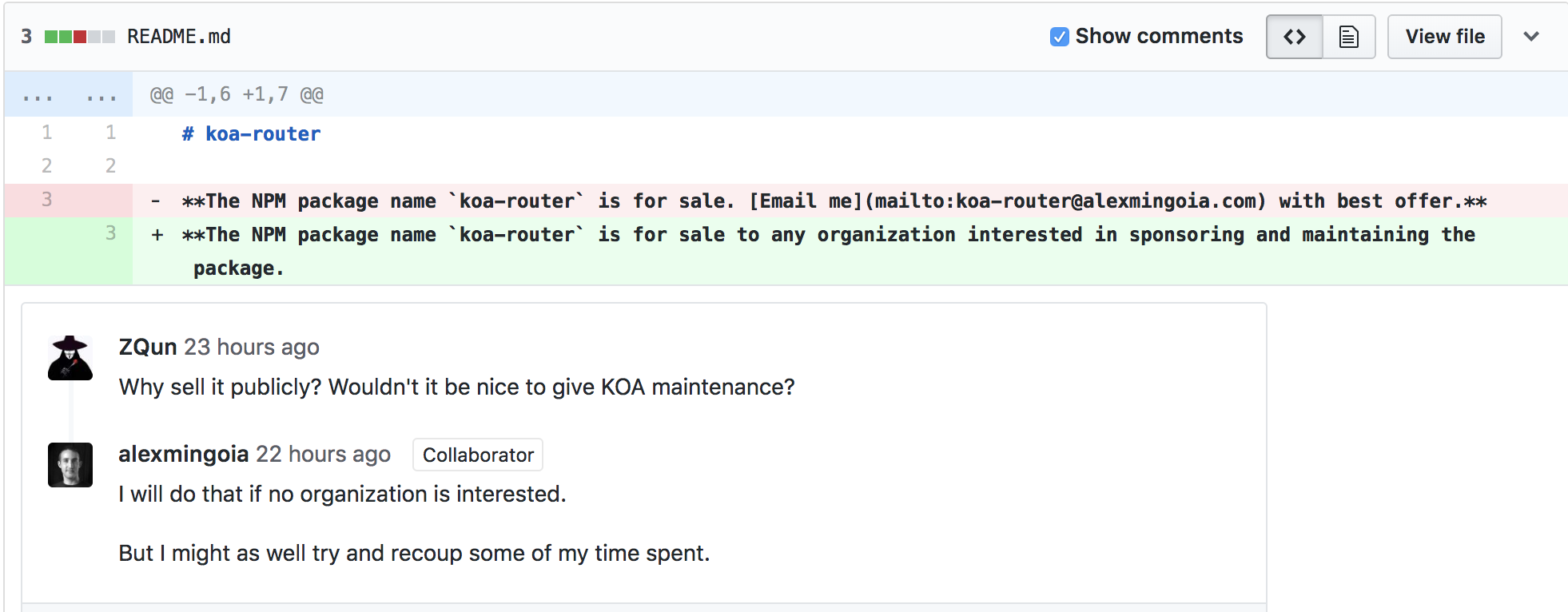Open alexmingoia's profile username link
The width and height of the screenshot is (1568, 612).
click(x=184, y=454)
